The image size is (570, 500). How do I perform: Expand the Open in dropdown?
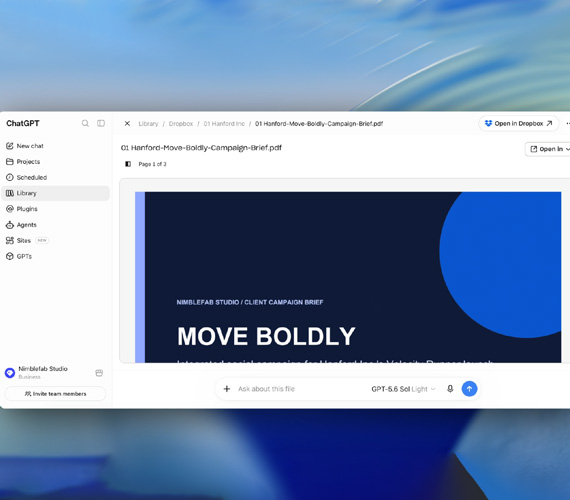point(549,149)
